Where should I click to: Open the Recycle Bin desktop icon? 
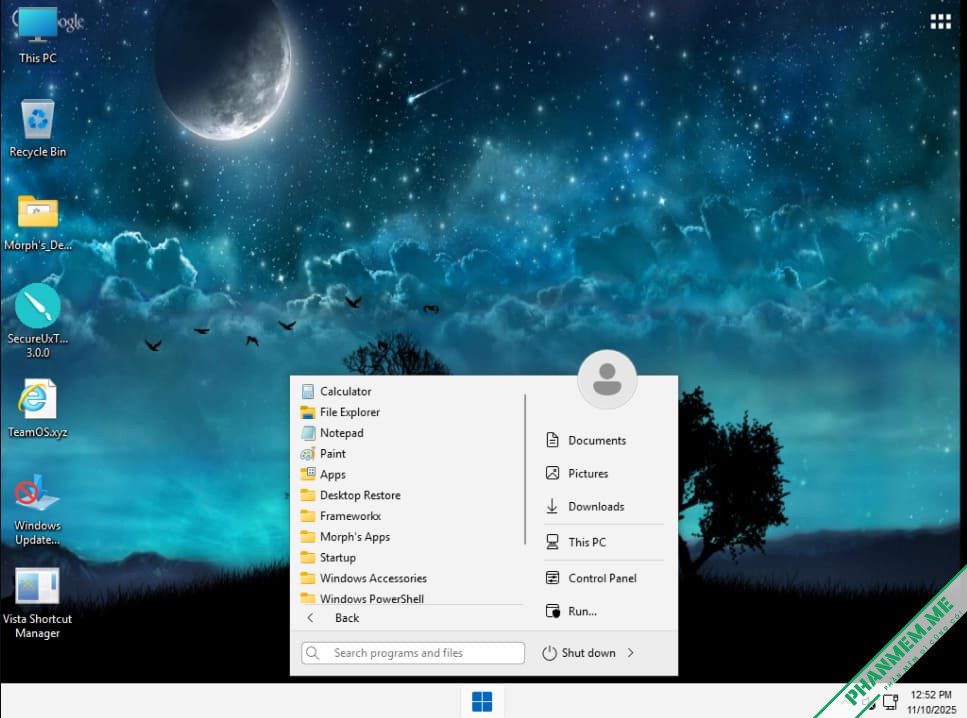38,128
